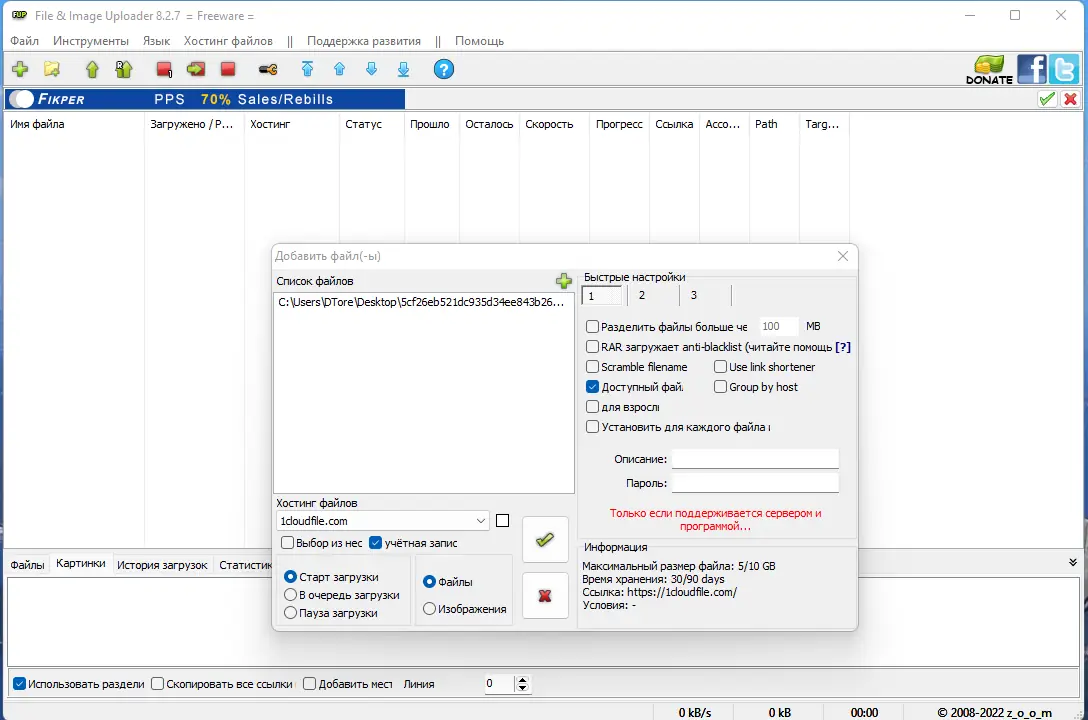Check the Use link shortener option
This screenshot has width=1088, height=720.
[719, 367]
